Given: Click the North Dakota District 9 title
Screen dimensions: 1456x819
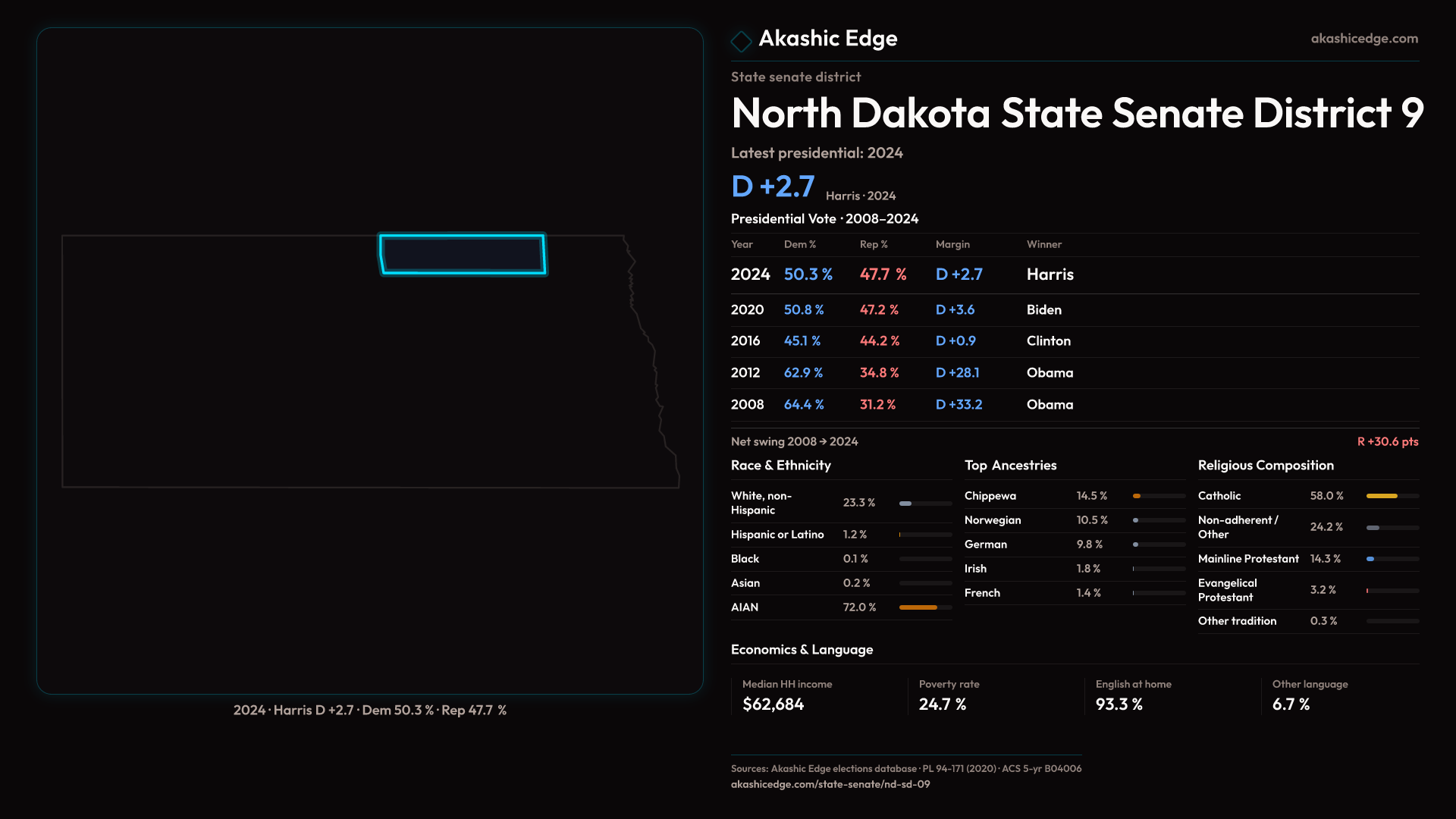Looking at the screenshot, I should pyautogui.click(x=1077, y=114).
